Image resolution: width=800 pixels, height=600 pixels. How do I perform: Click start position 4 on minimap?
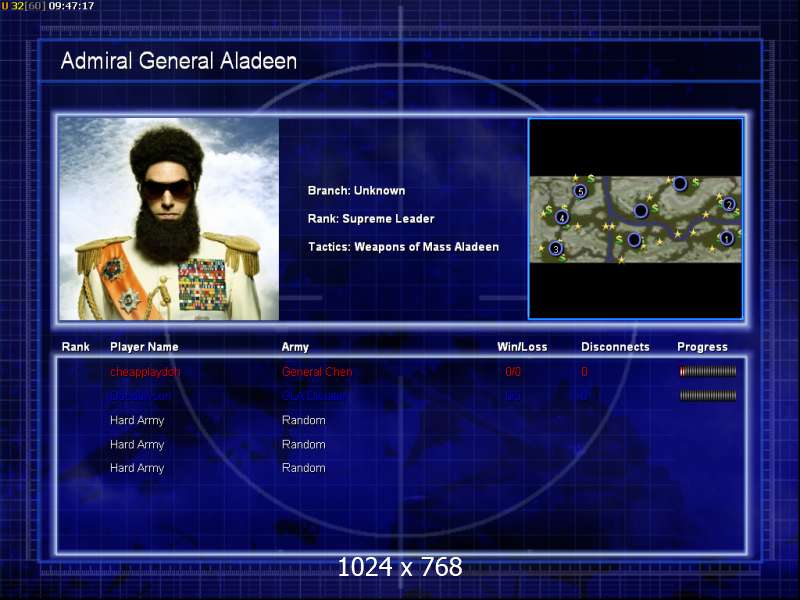(x=562, y=217)
